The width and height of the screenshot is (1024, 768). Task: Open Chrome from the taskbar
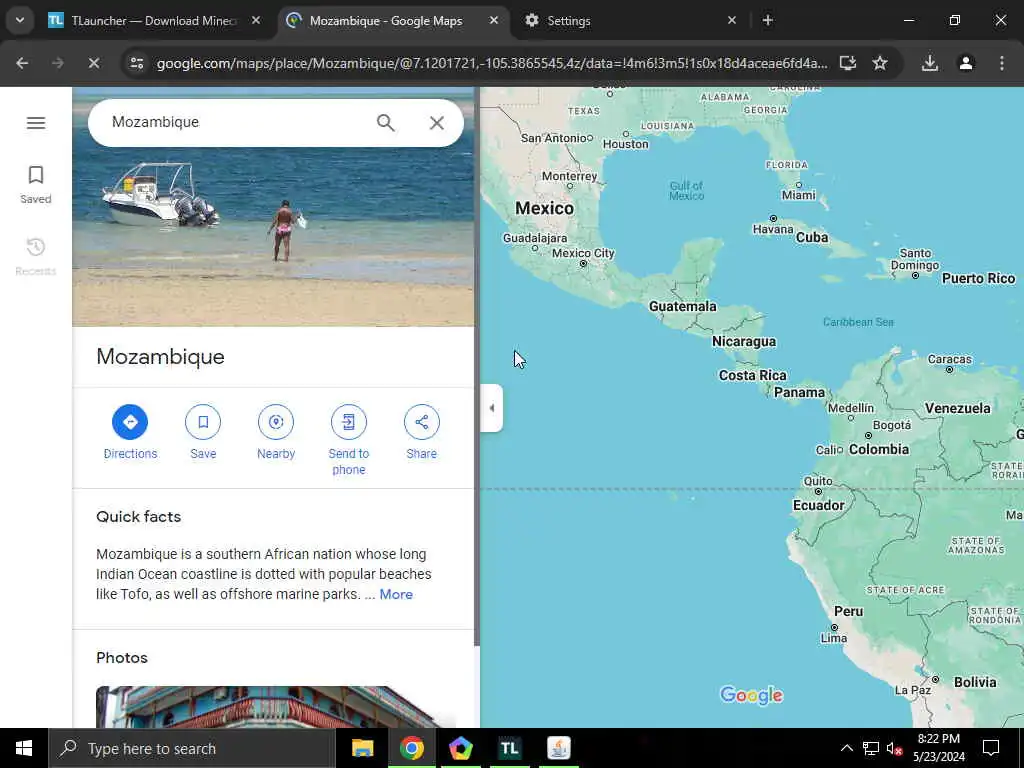tap(411, 748)
